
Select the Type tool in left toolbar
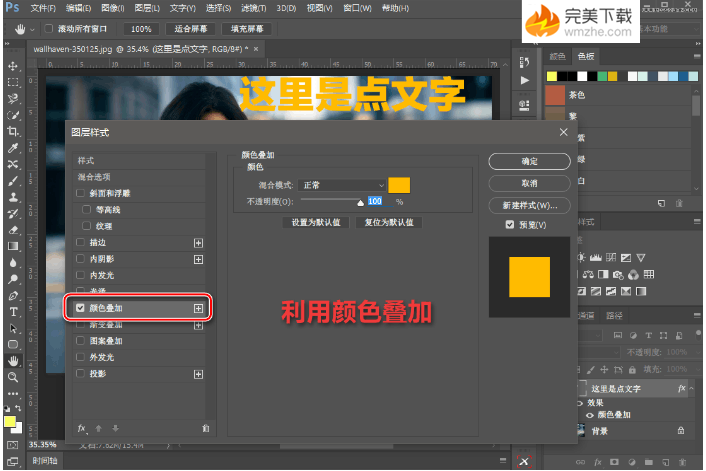[13, 312]
